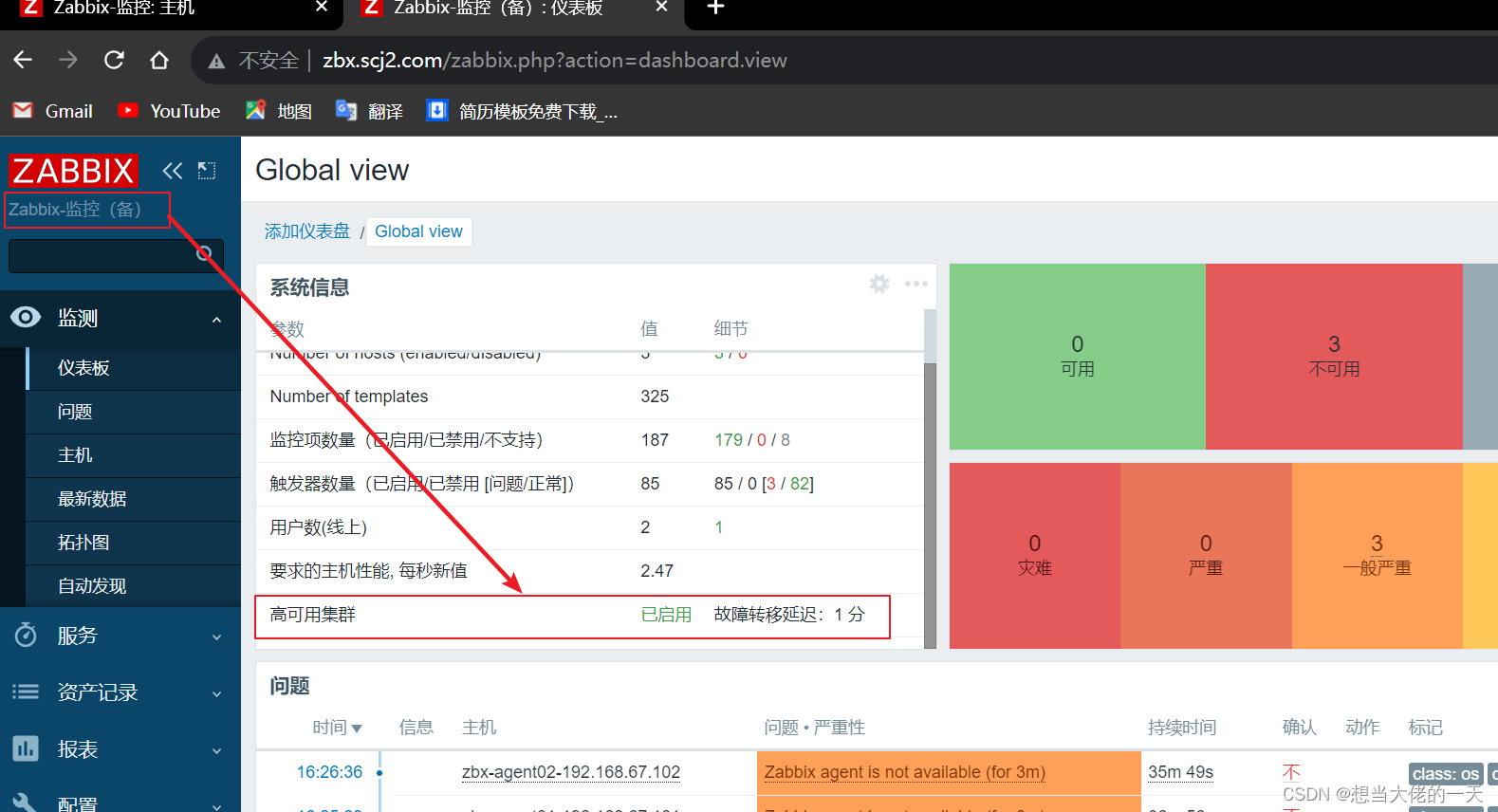
Task: Click 添加仪表盘 breadcrumb link
Action: [x=307, y=231]
